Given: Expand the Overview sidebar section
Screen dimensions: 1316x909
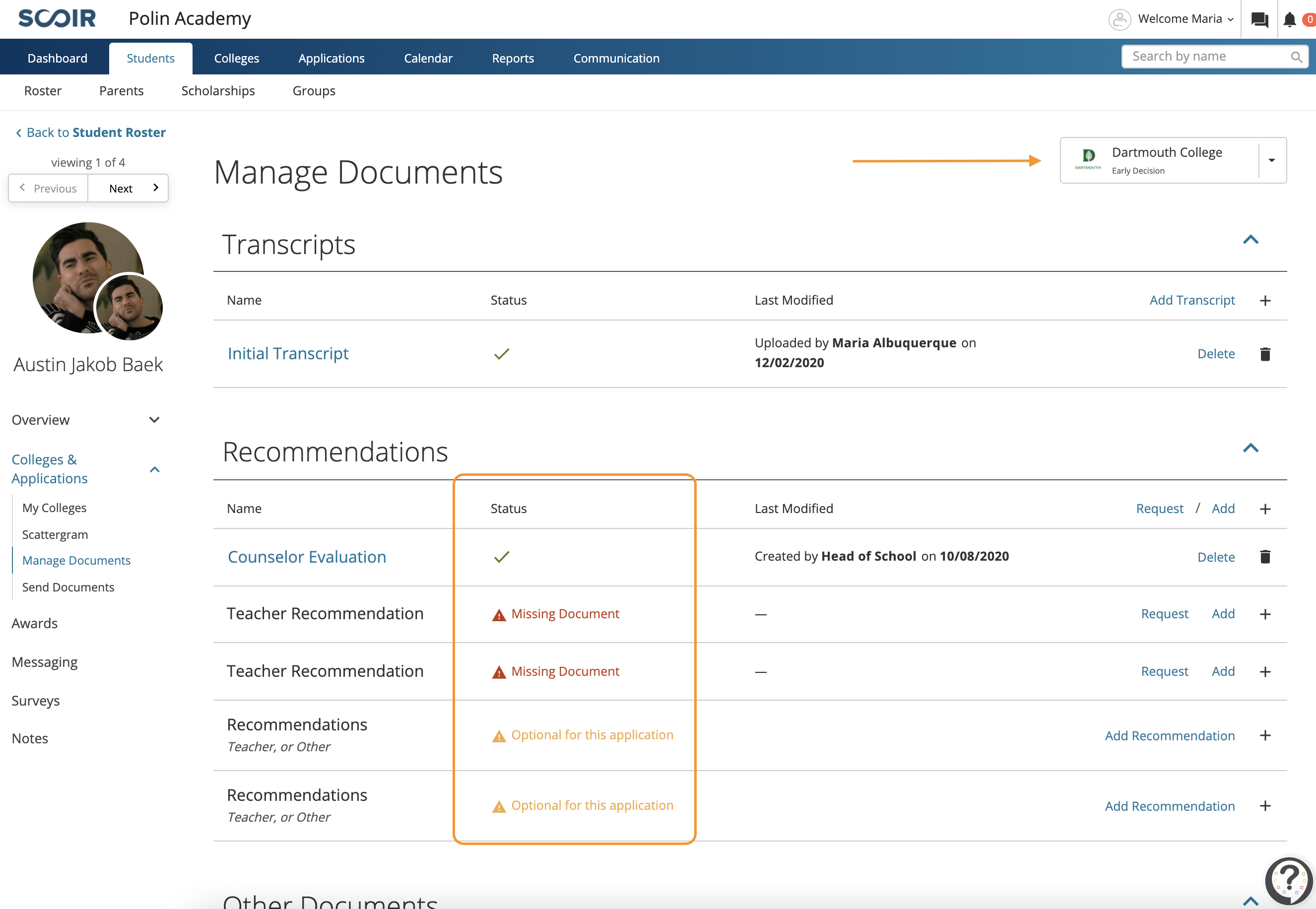Looking at the screenshot, I should click(x=154, y=420).
